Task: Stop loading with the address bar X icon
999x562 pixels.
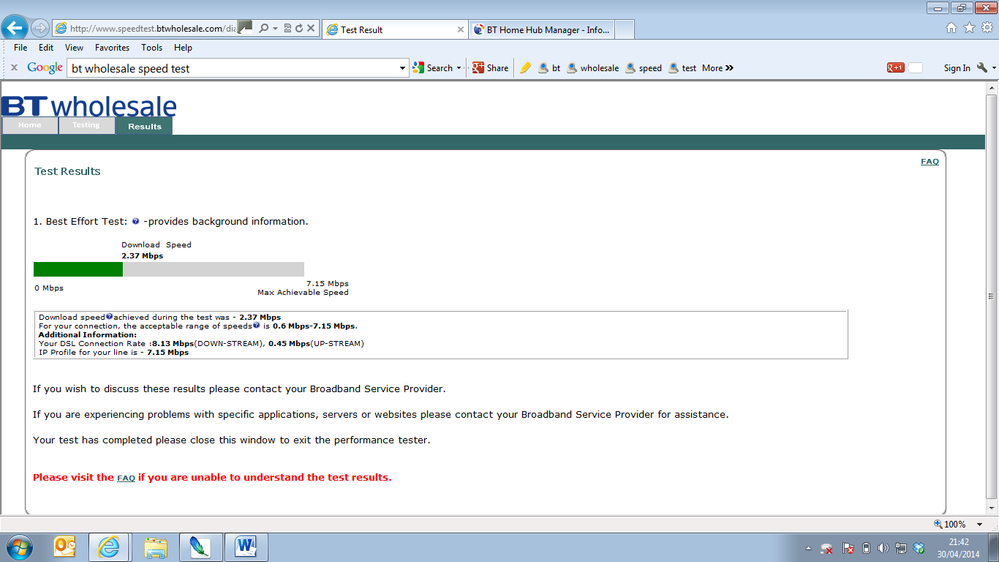Action: click(x=310, y=28)
